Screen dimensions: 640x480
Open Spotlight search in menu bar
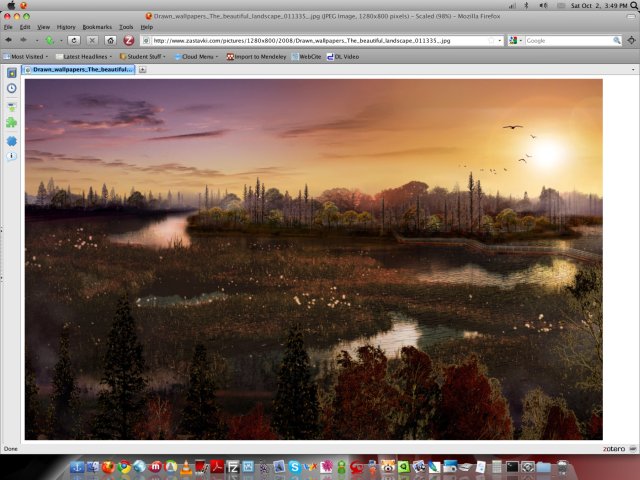[x=634, y=6]
